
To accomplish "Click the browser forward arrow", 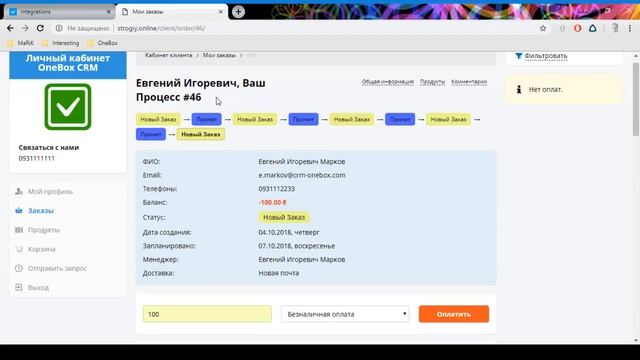I will [25, 28].
